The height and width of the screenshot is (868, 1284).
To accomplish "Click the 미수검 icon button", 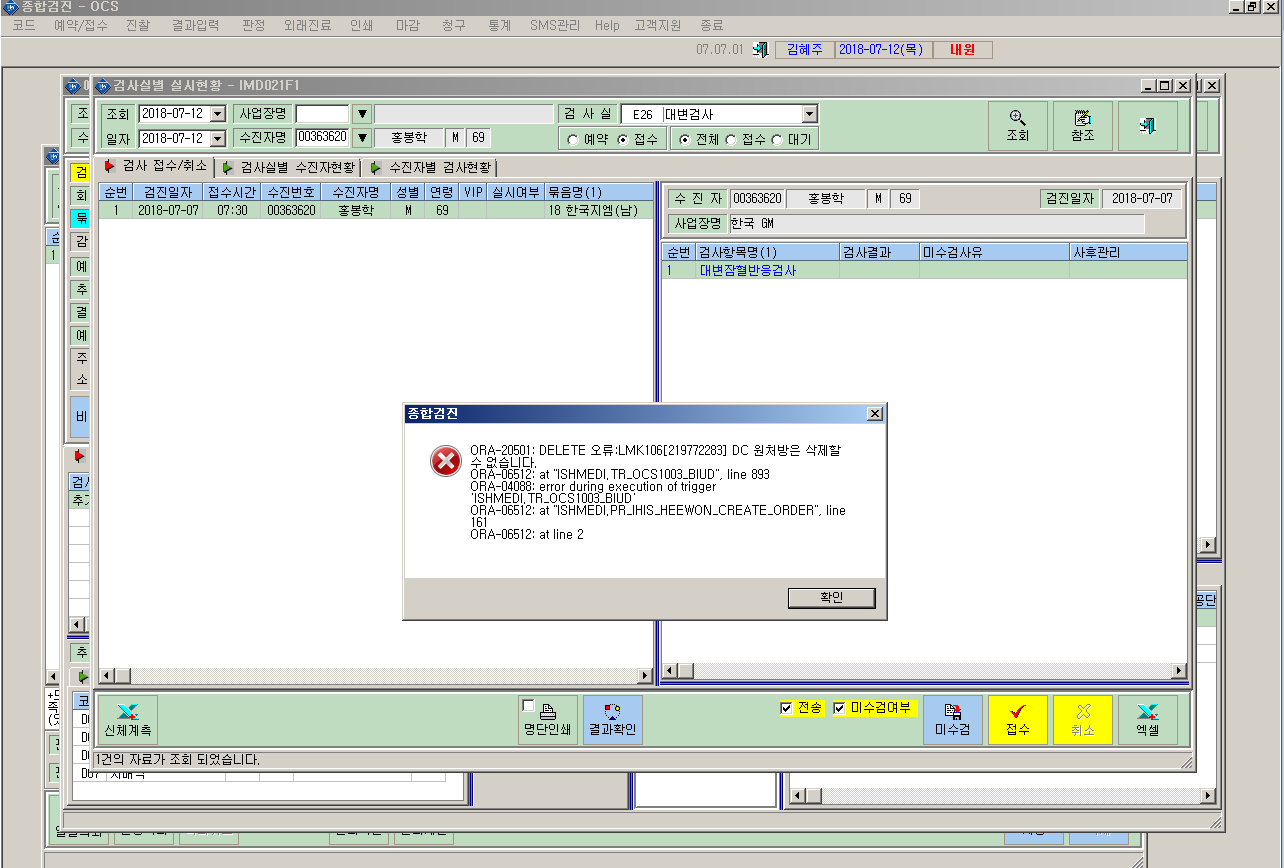I will coord(953,720).
